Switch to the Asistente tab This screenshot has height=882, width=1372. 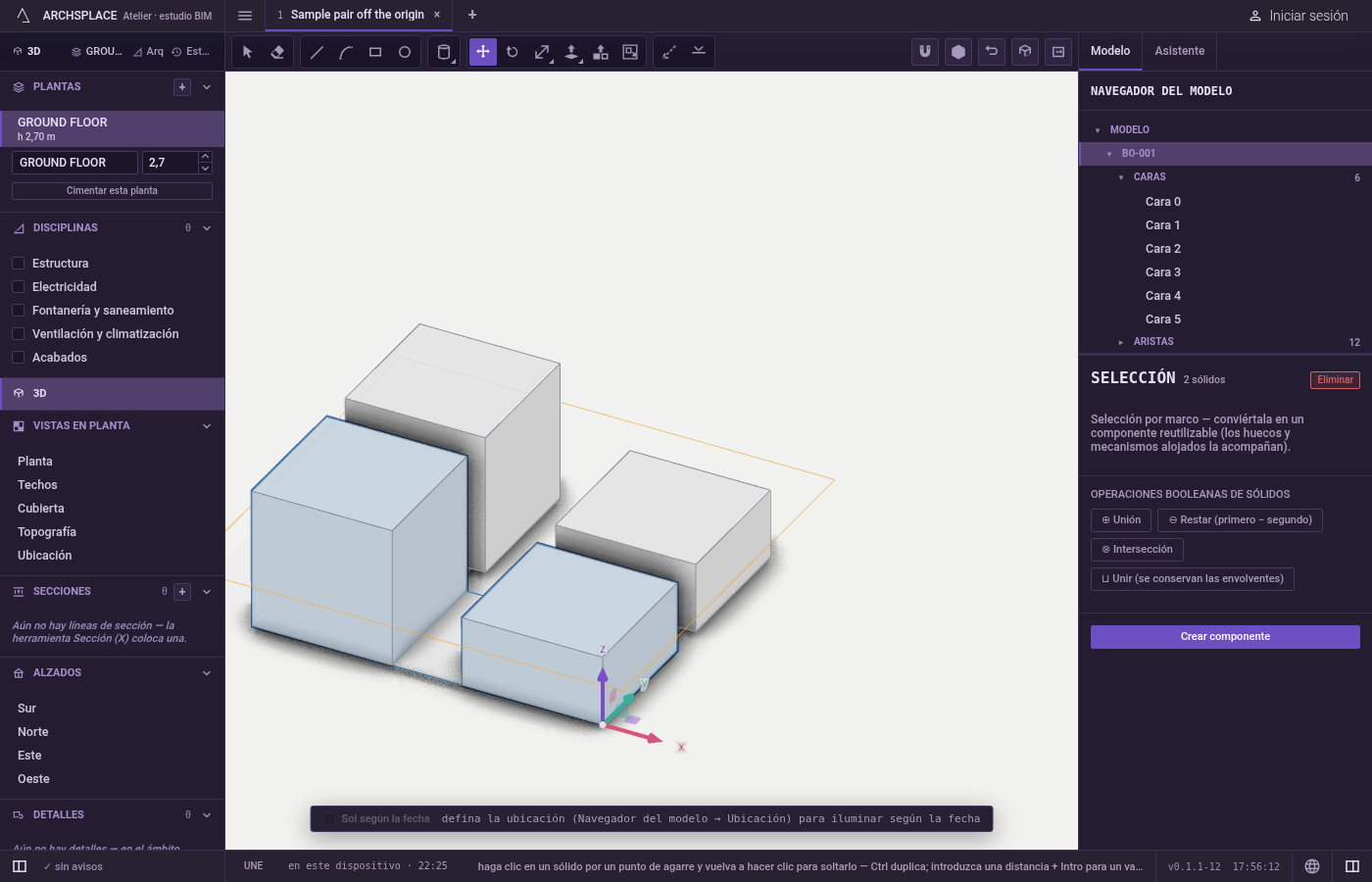tap(1180, 51)
